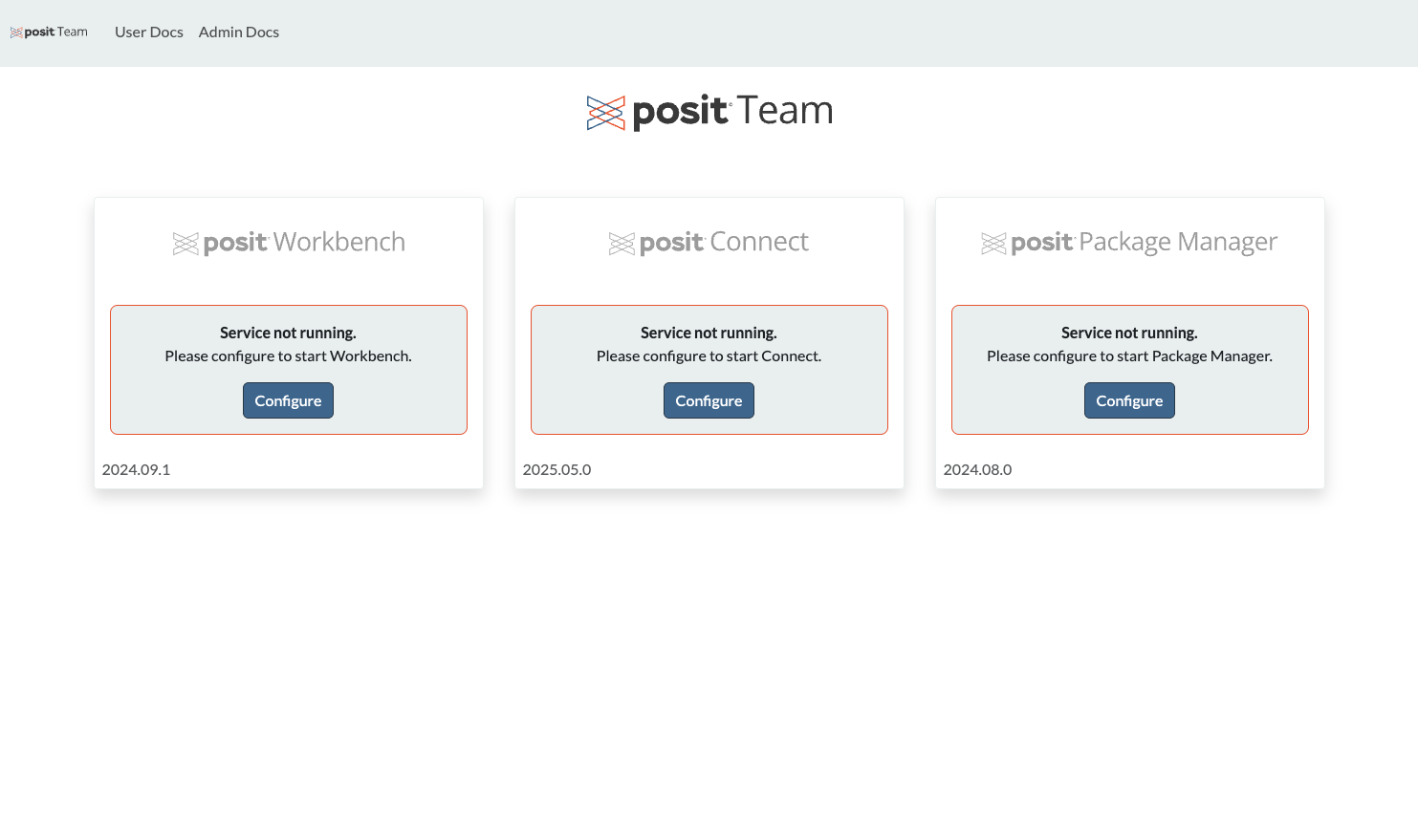Select the Workbench version 2024.09.1 label
1418x840 pixels.
click(136, 469)
